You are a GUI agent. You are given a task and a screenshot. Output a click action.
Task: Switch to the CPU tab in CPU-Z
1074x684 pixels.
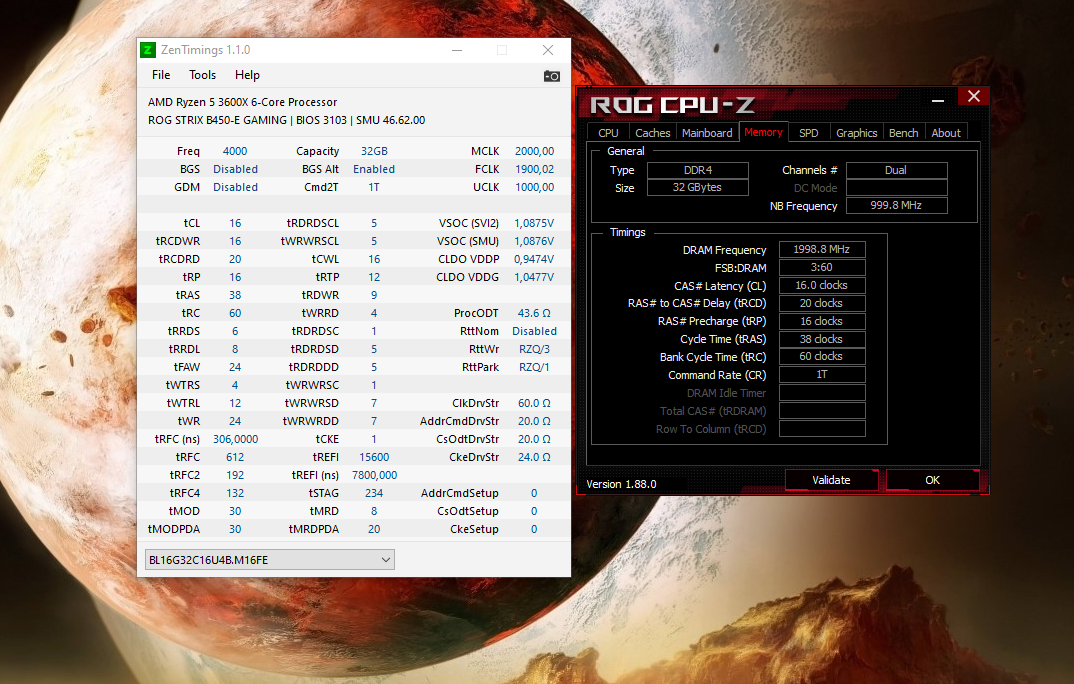click(x=608, y=133)
